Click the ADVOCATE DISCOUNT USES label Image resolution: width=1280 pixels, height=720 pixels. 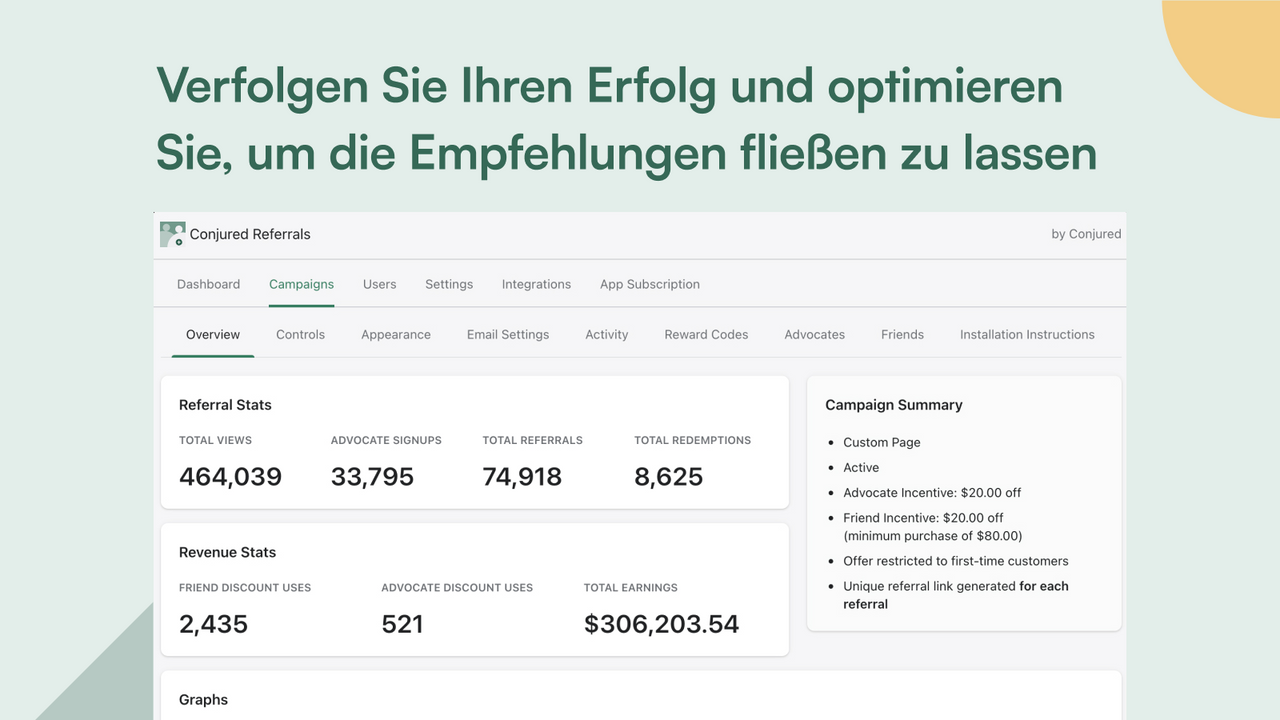pos(457,588)
